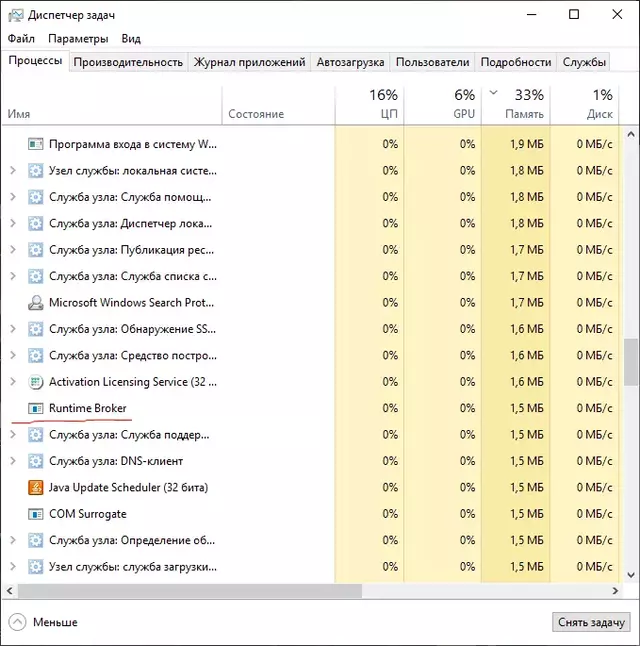The width and height of the screenshot is (640, 646).
Task: Switch to the Производительность tab
Action: click(x=128, y=62)
